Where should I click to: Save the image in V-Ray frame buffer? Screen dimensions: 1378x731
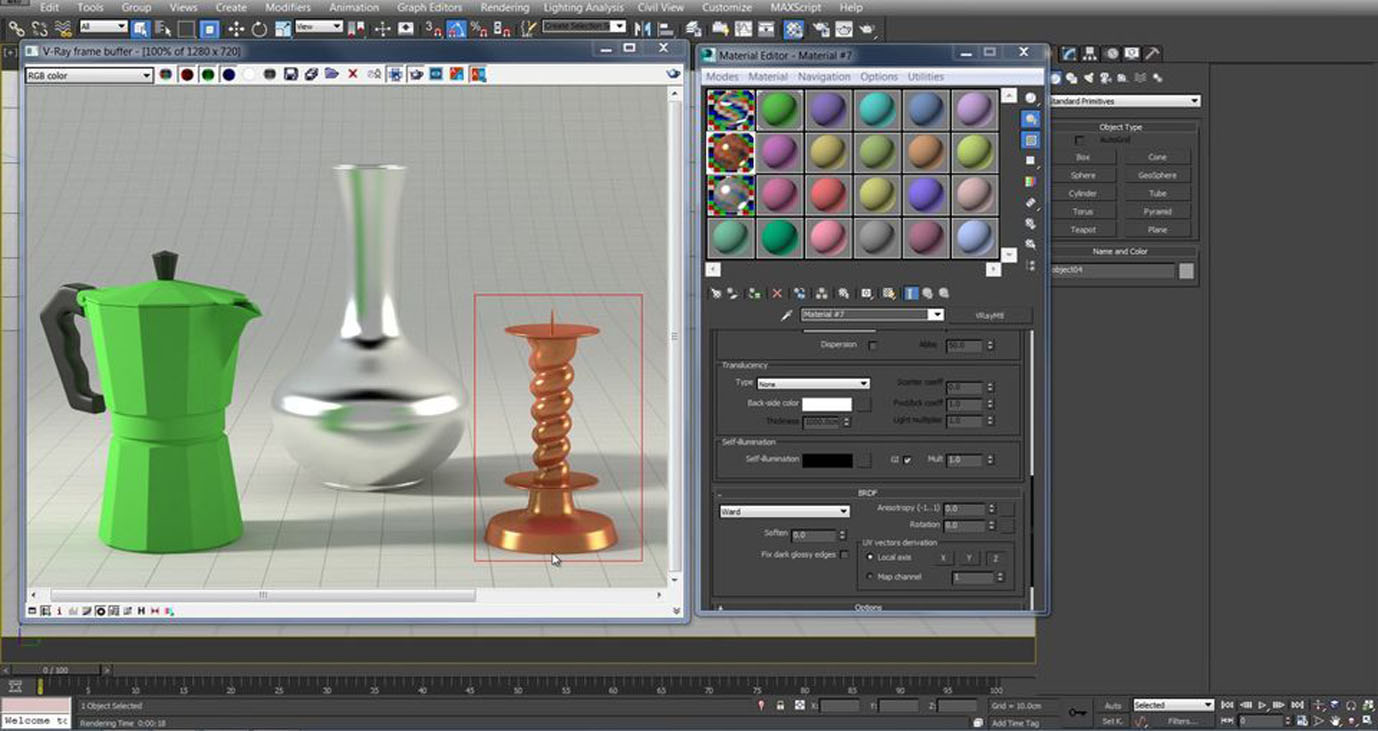(290, 75)
